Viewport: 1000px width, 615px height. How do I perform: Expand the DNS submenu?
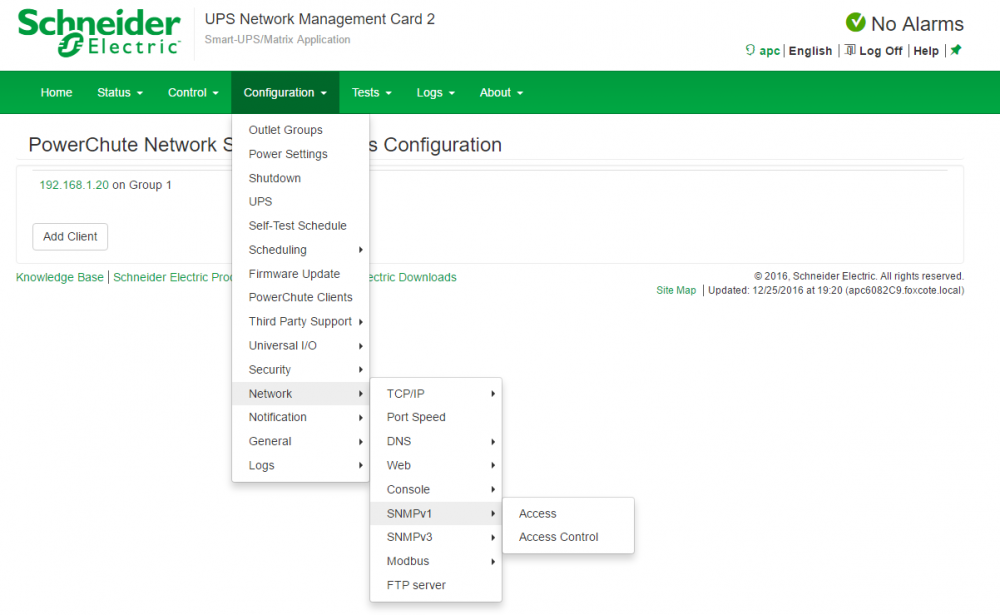(x=436, y=441)
